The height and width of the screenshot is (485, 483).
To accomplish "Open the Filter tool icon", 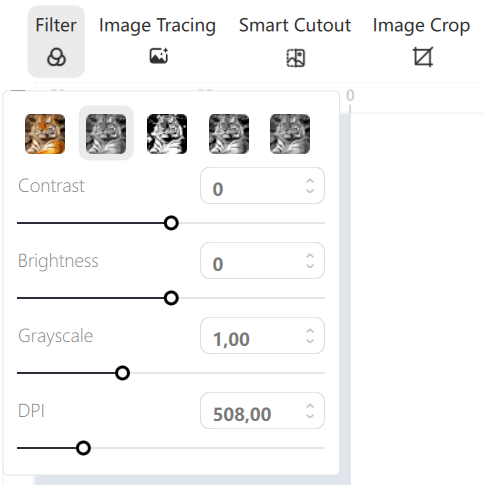I will 56,57.
